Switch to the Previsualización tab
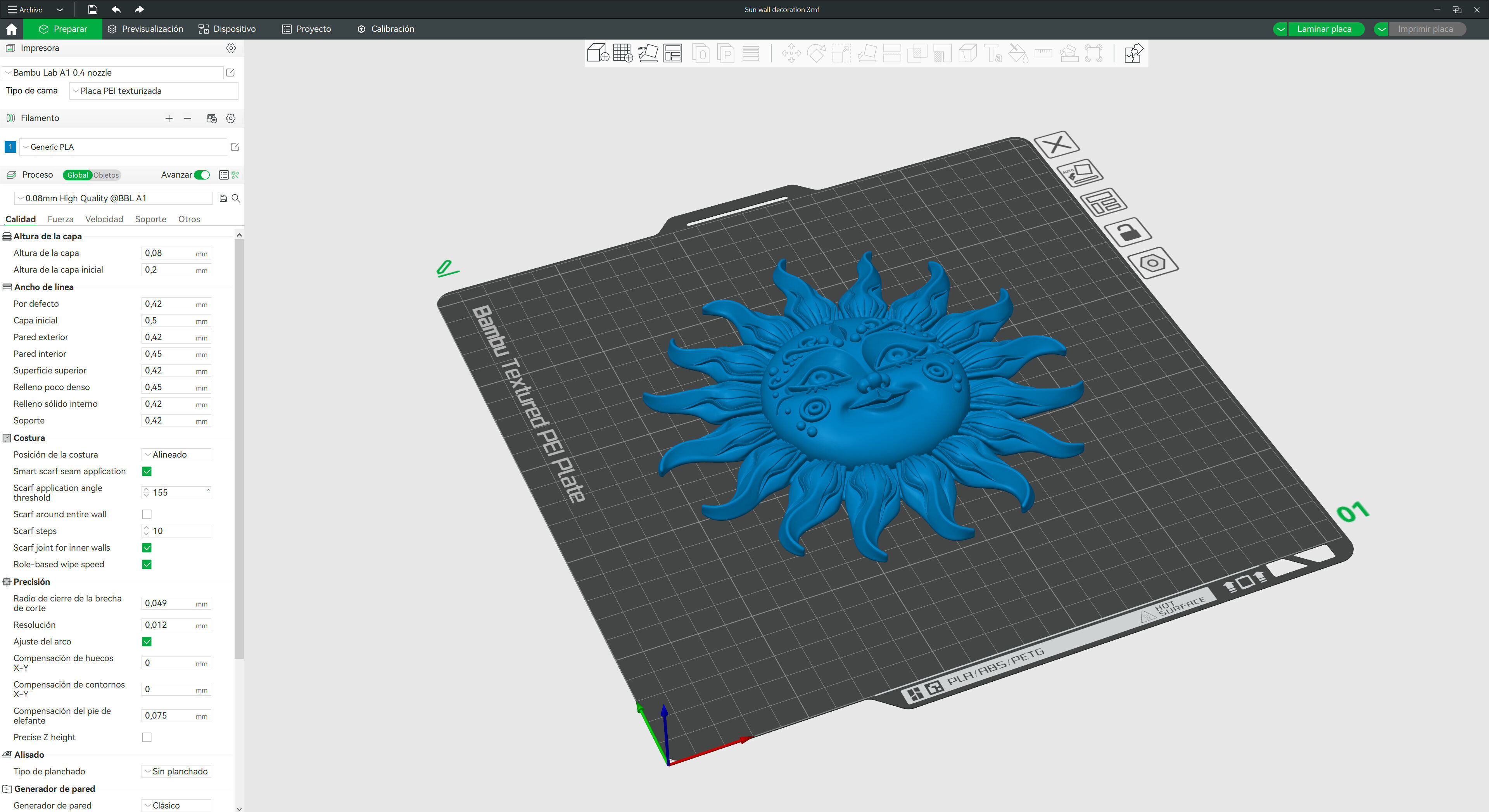This screenshot has height=812, width=1489. 146,29
